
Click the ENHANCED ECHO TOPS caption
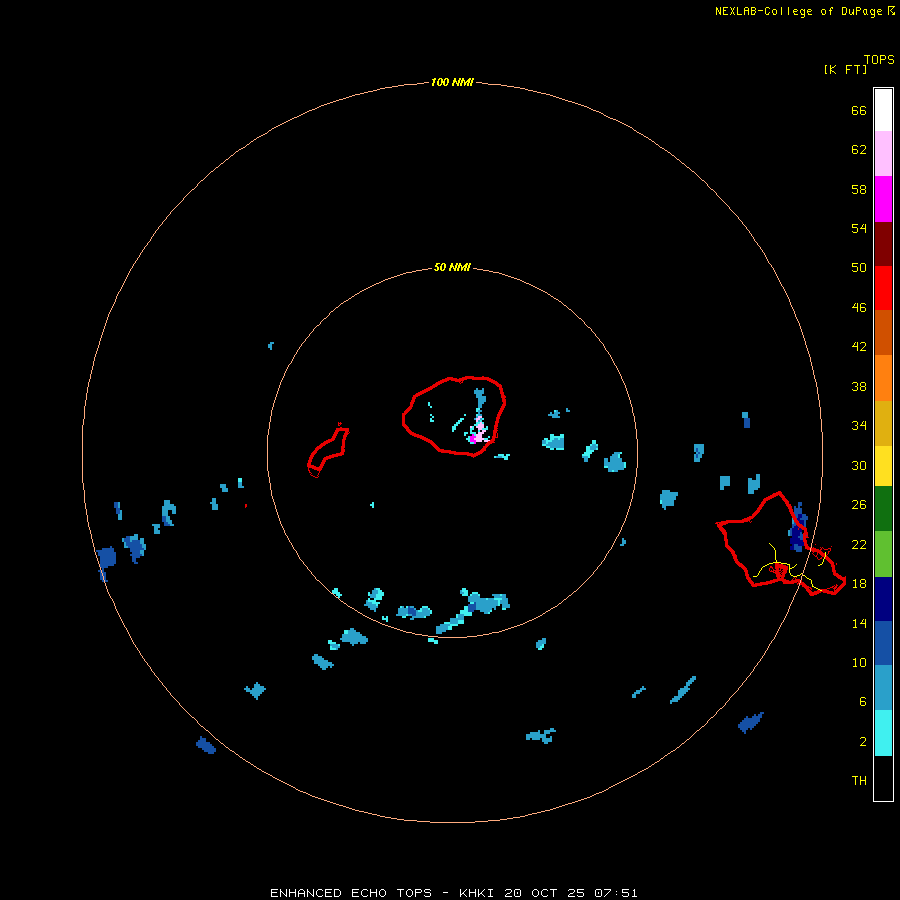coord(351,893)
